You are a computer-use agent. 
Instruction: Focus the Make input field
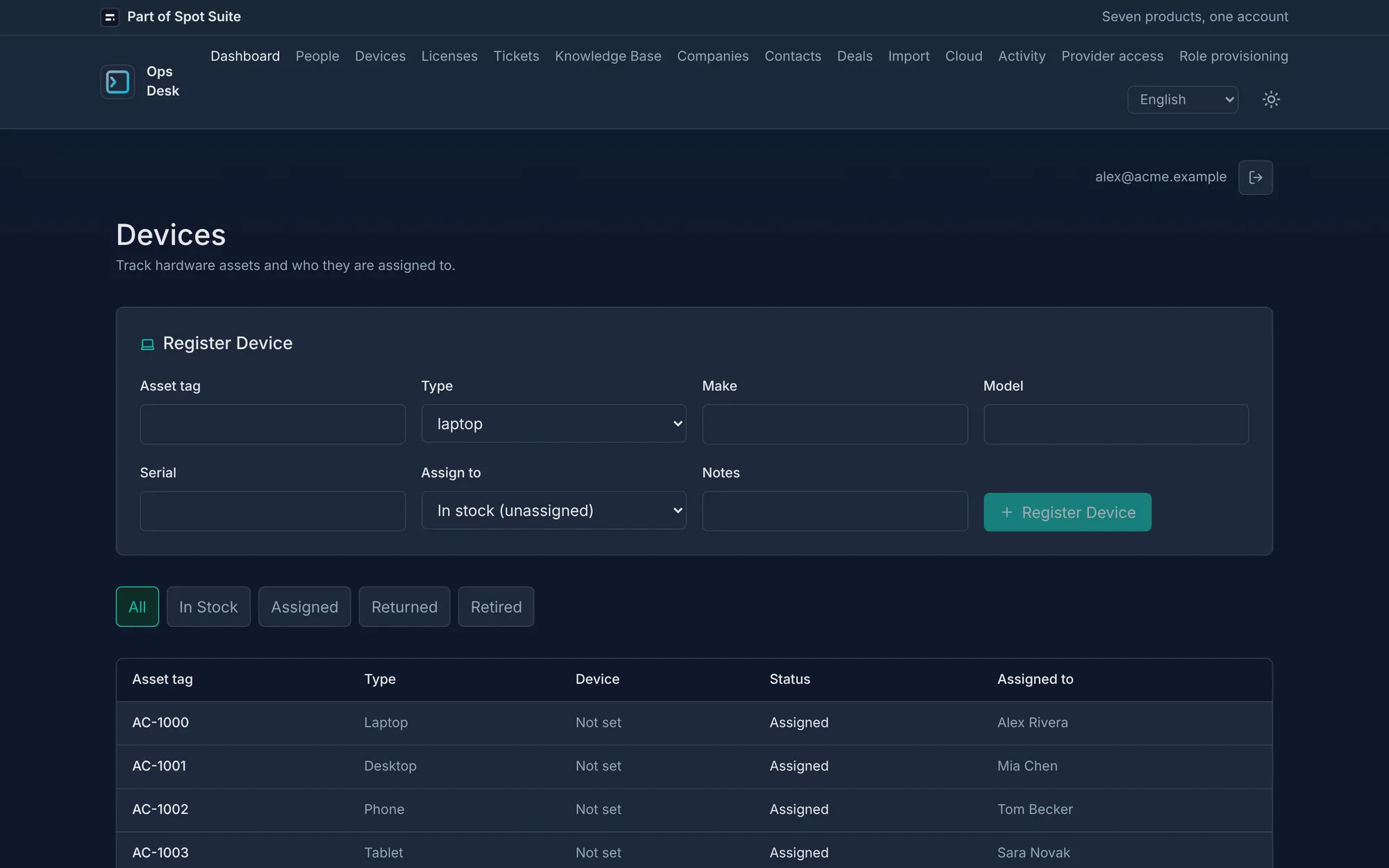835,424
